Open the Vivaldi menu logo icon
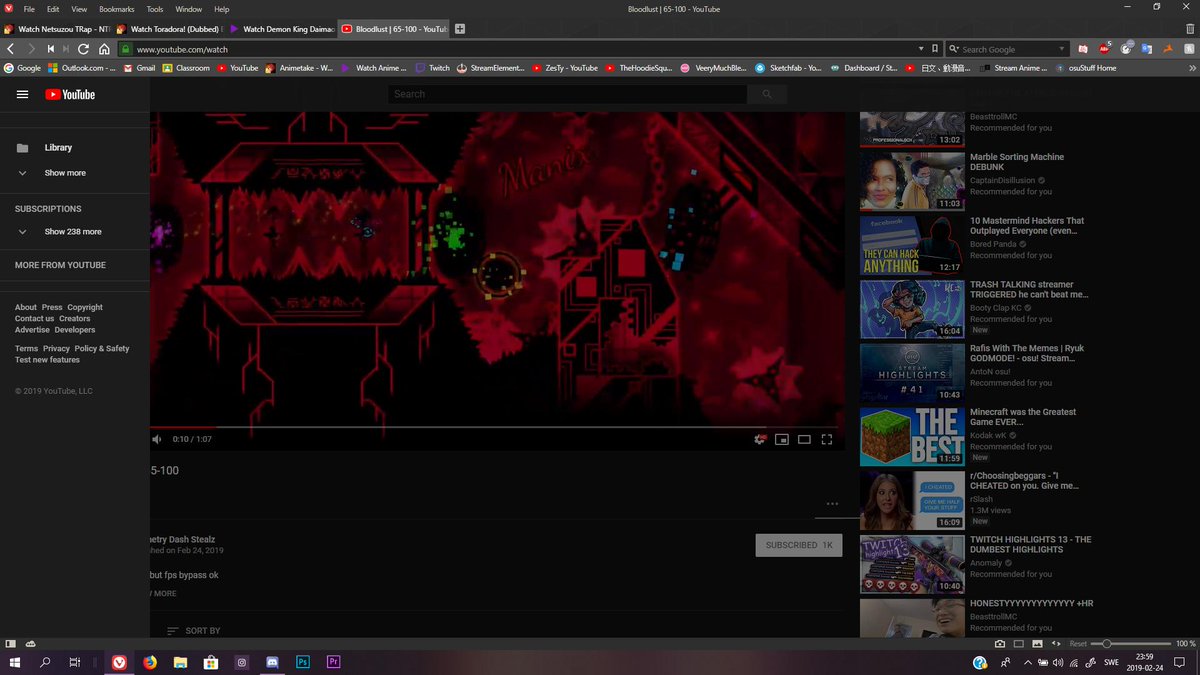The width and height of the screenshot is (1200, 675). (9, 8)
